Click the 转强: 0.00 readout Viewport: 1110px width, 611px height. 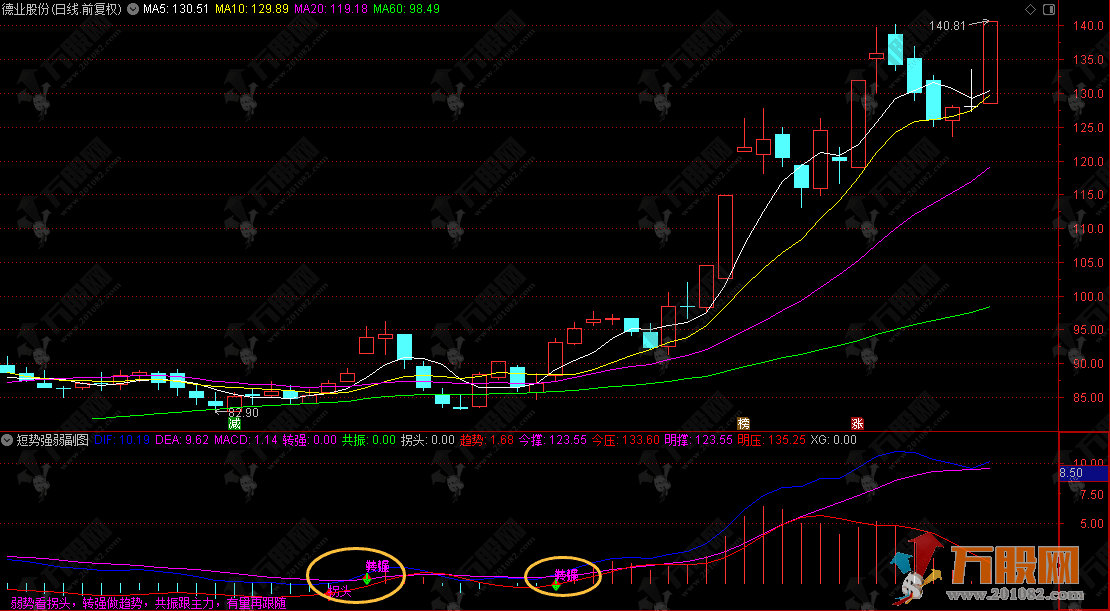310,440
